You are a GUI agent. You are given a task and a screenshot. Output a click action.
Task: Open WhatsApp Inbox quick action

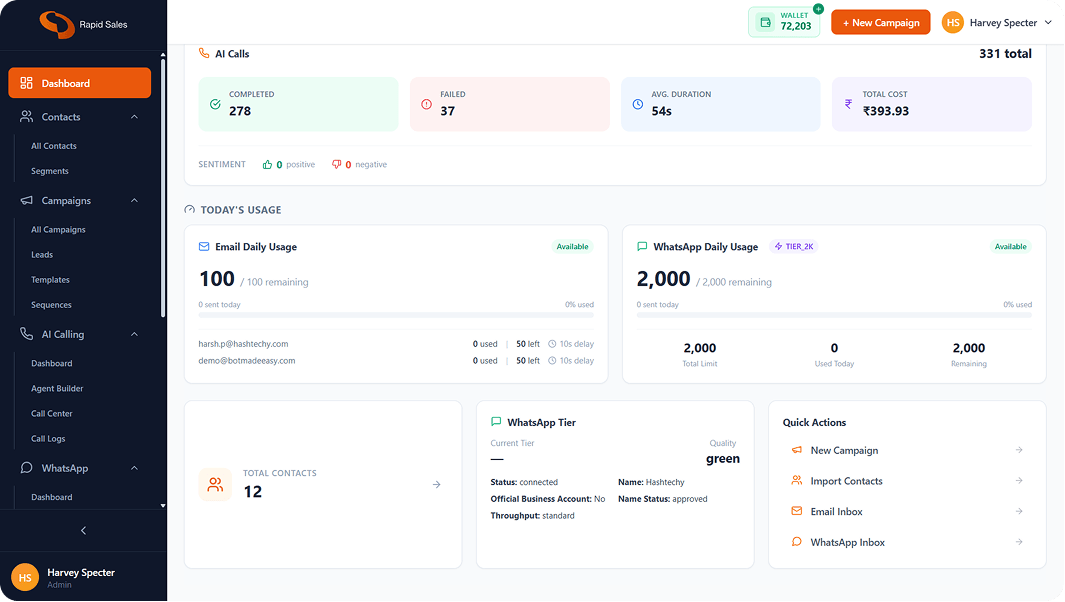[907, 542]
